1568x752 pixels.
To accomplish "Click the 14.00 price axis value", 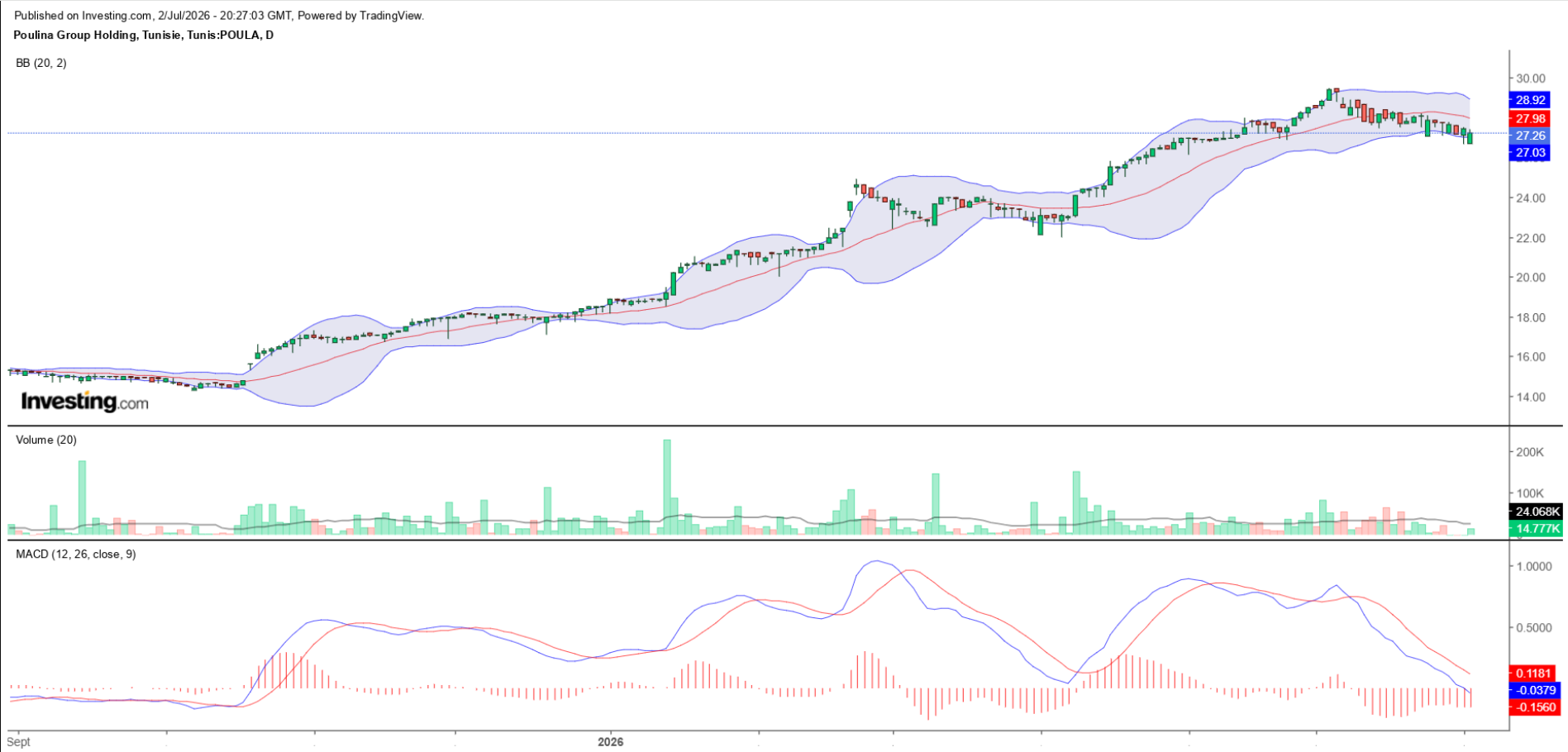I will 1530,397.
